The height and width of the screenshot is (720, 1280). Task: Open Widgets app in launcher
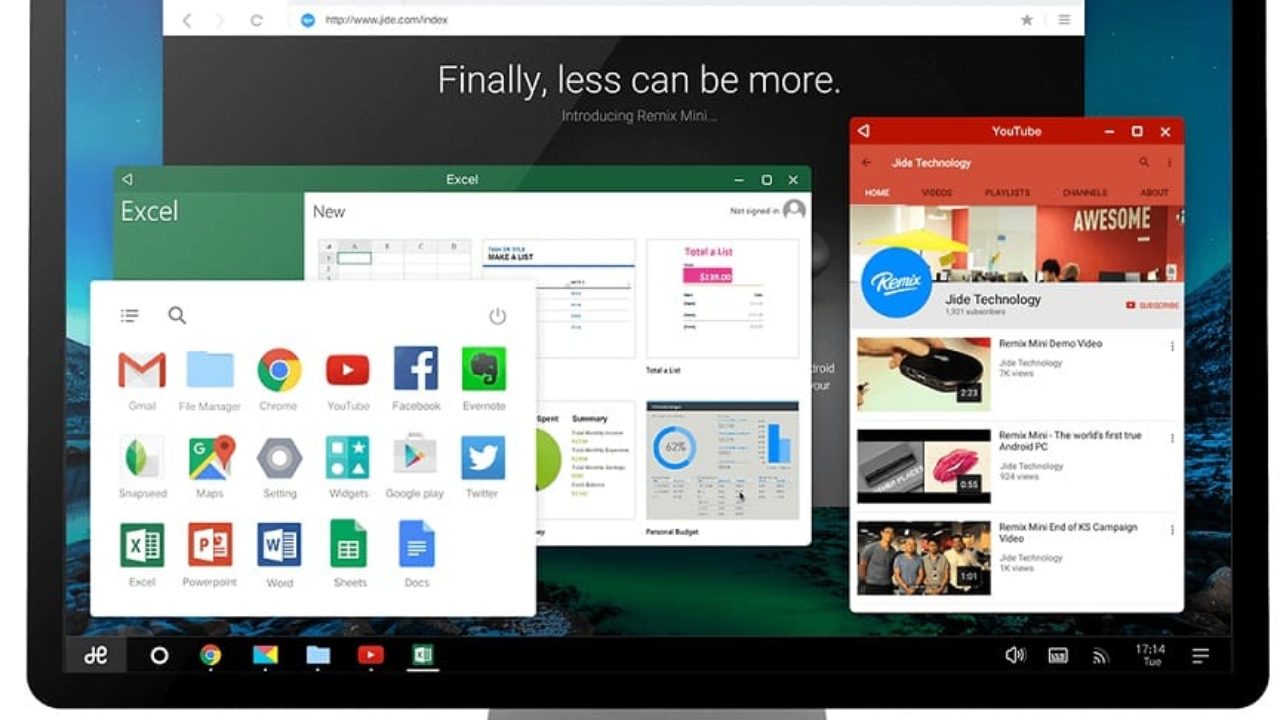347,458
